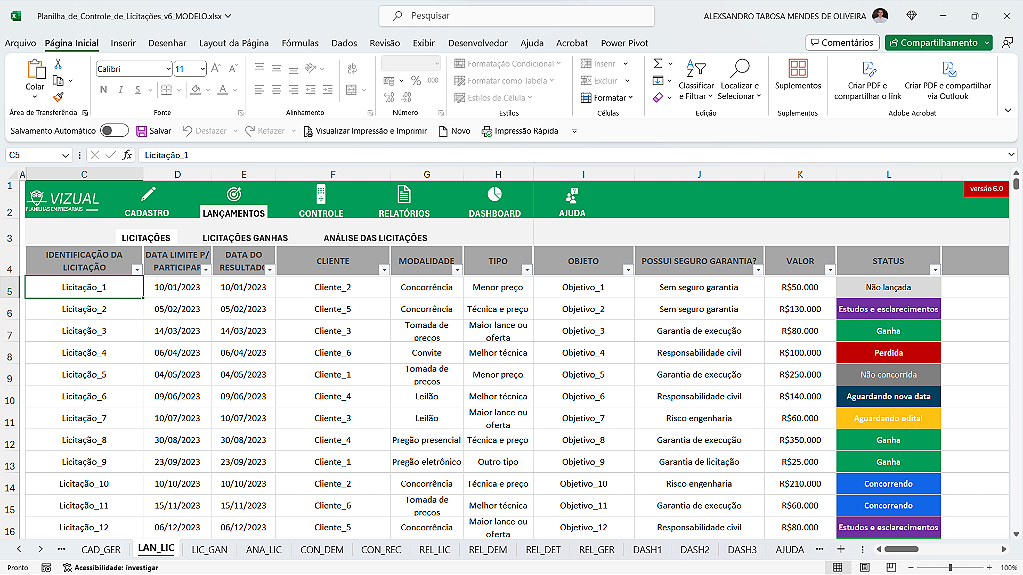Click the Salvar disk icon
The width and height of the screenshot is (1023, 575).
pos(141,131)
